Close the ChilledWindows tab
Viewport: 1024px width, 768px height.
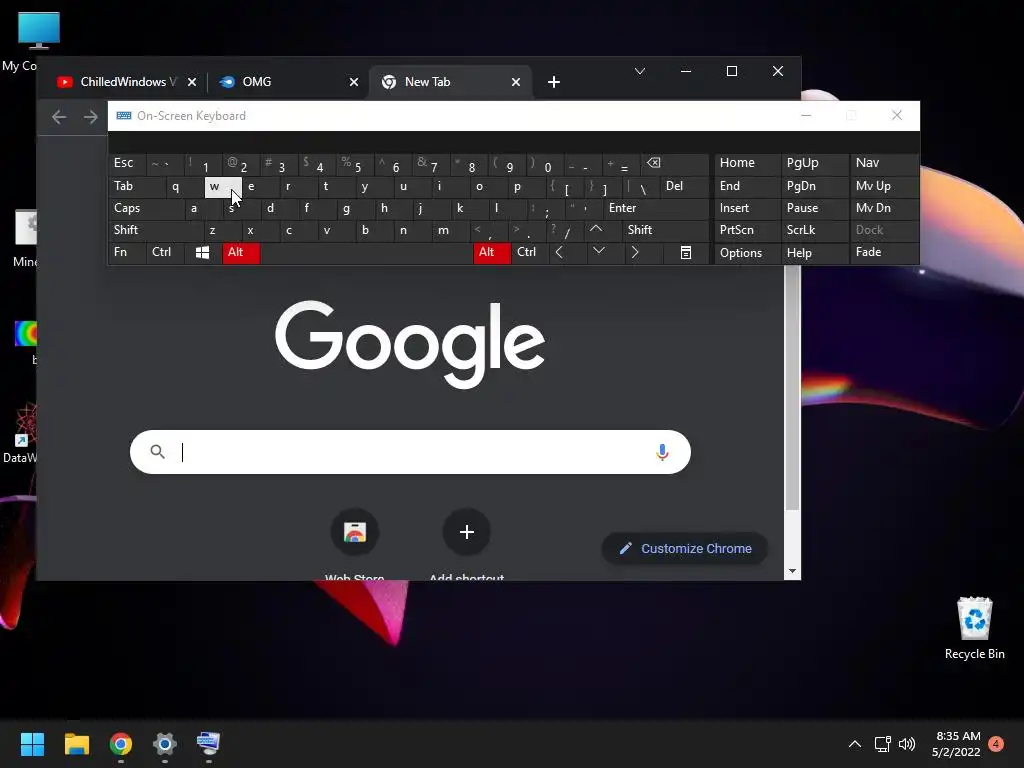point(192,82)
